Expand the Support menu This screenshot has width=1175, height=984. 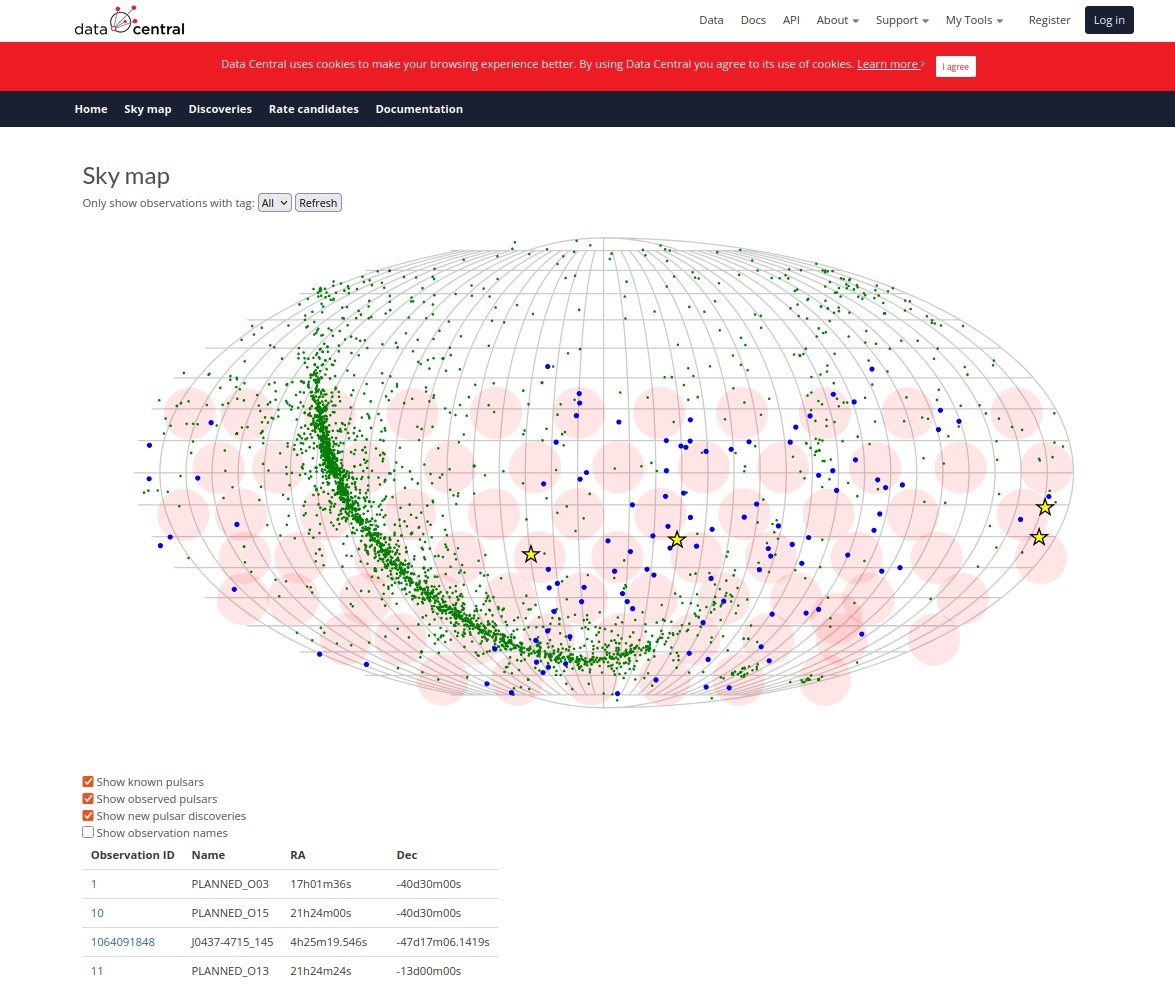pyautogui.click(x=901, y=20)
